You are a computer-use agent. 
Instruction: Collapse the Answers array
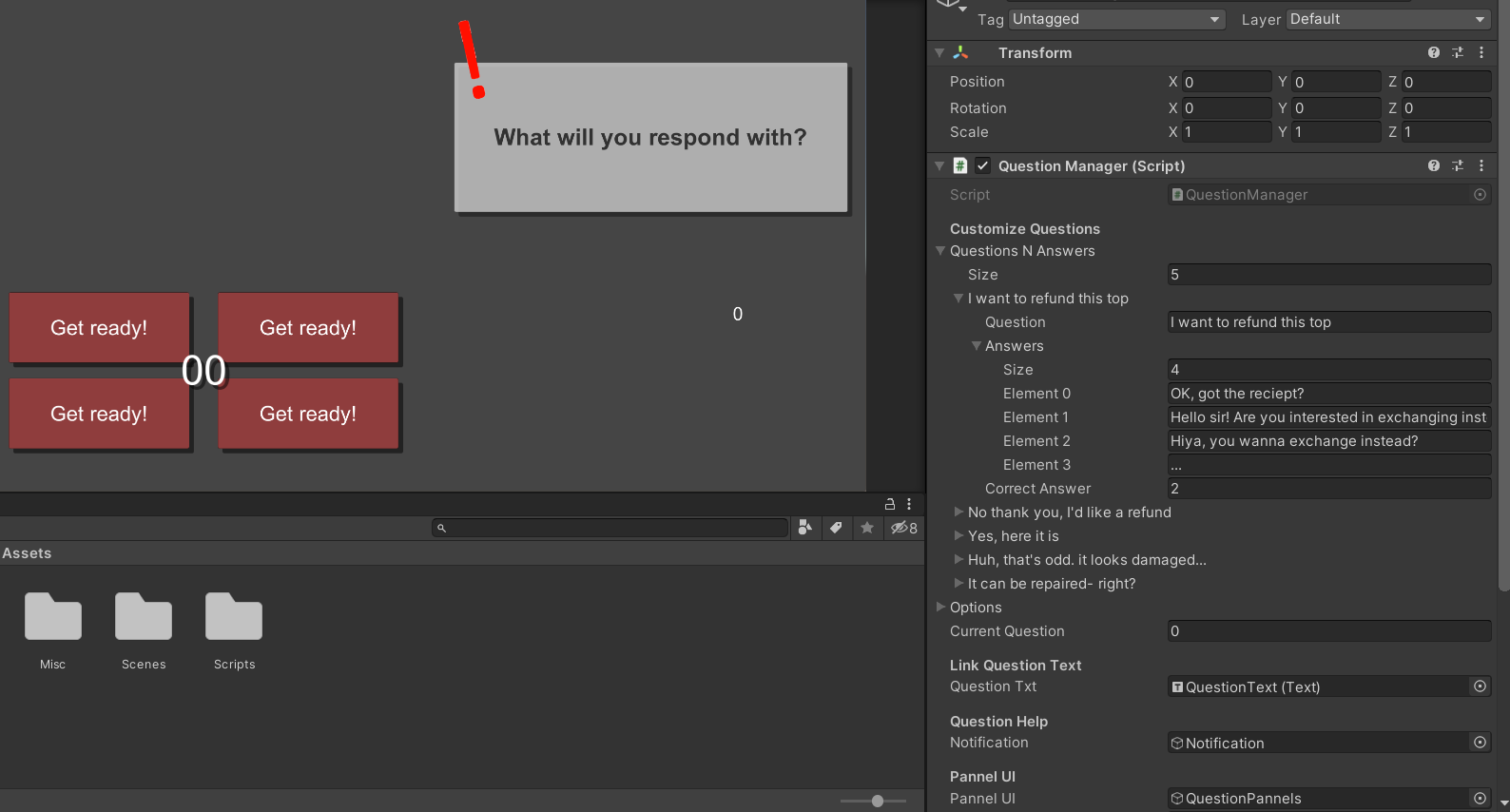977,346
